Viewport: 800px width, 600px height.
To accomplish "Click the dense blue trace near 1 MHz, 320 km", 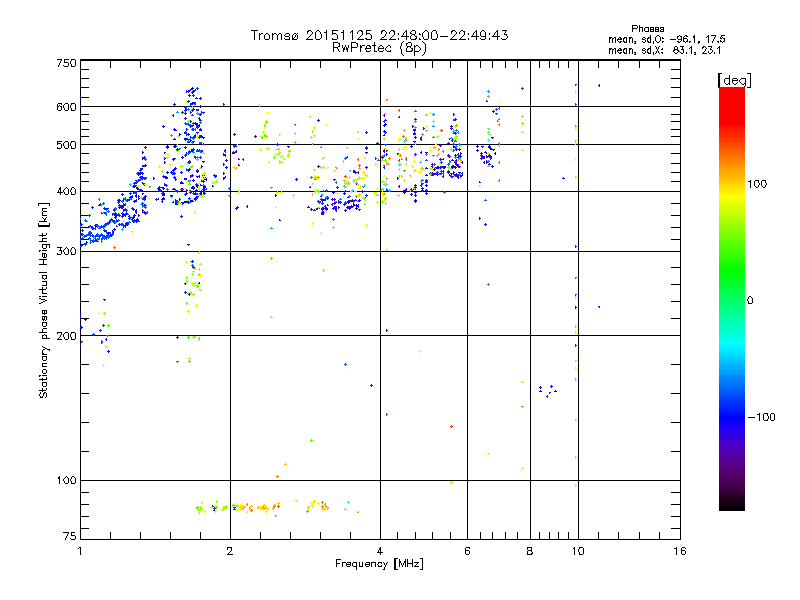I will (99, 233).
